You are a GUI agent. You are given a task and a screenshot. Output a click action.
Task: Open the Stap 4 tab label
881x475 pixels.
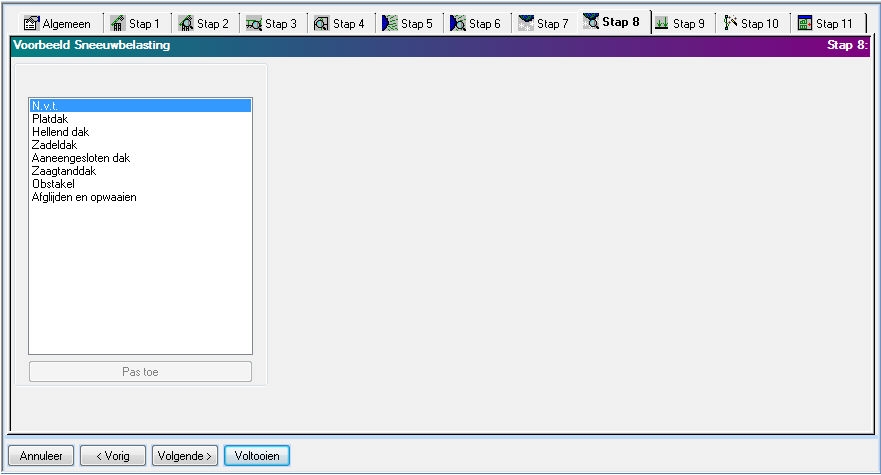coord(349,24)
